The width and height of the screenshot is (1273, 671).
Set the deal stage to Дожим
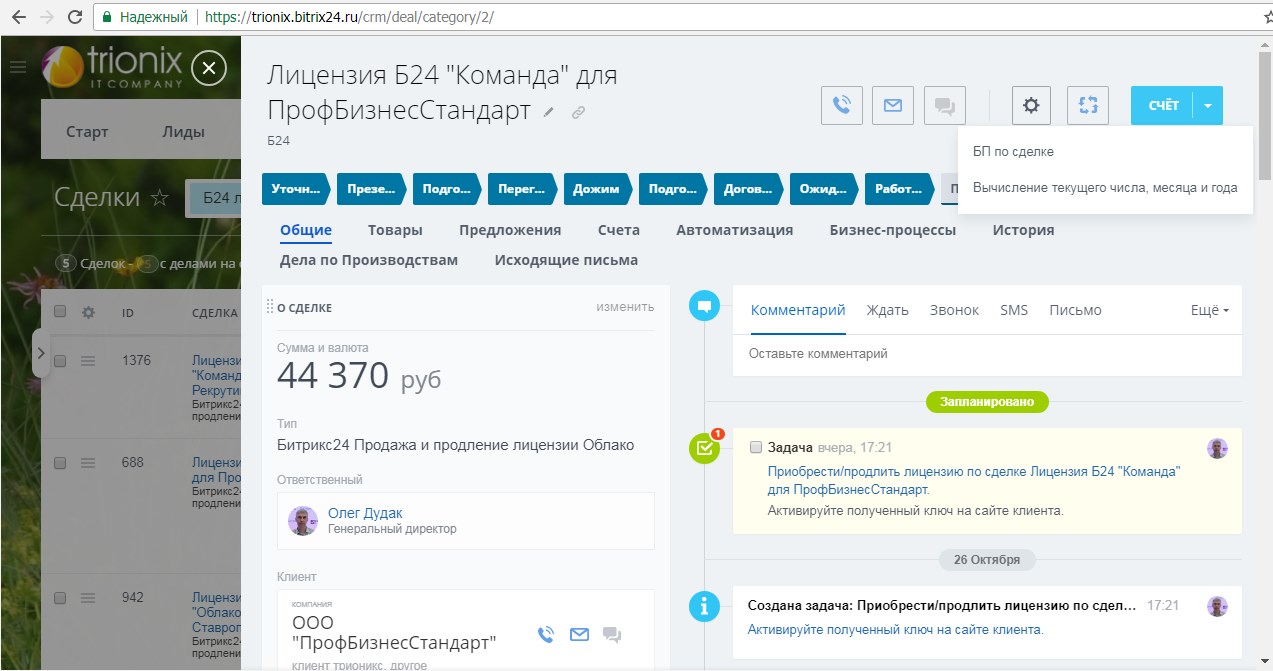(596, 189)
